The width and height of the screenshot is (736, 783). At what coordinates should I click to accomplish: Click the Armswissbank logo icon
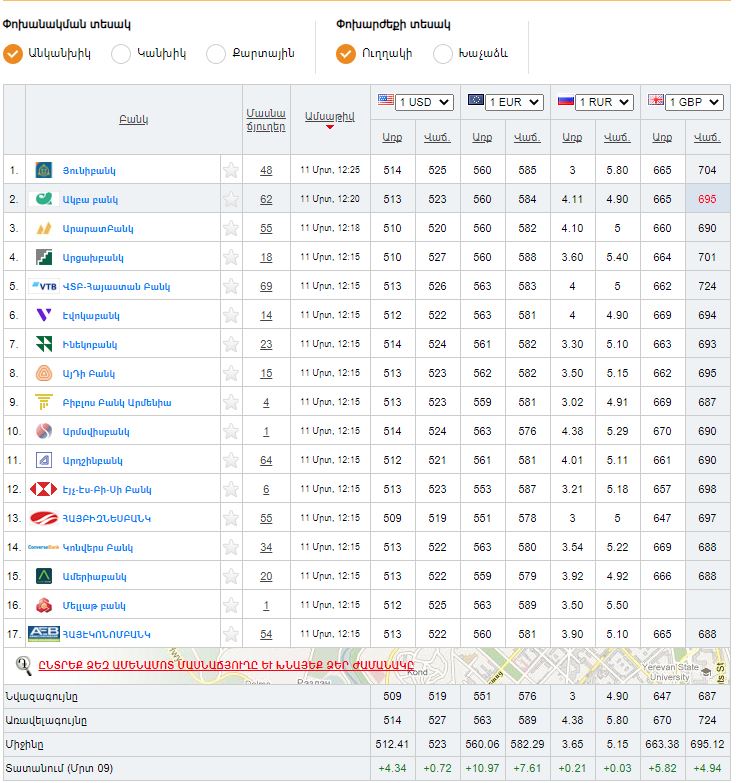[x=44, y=431]
